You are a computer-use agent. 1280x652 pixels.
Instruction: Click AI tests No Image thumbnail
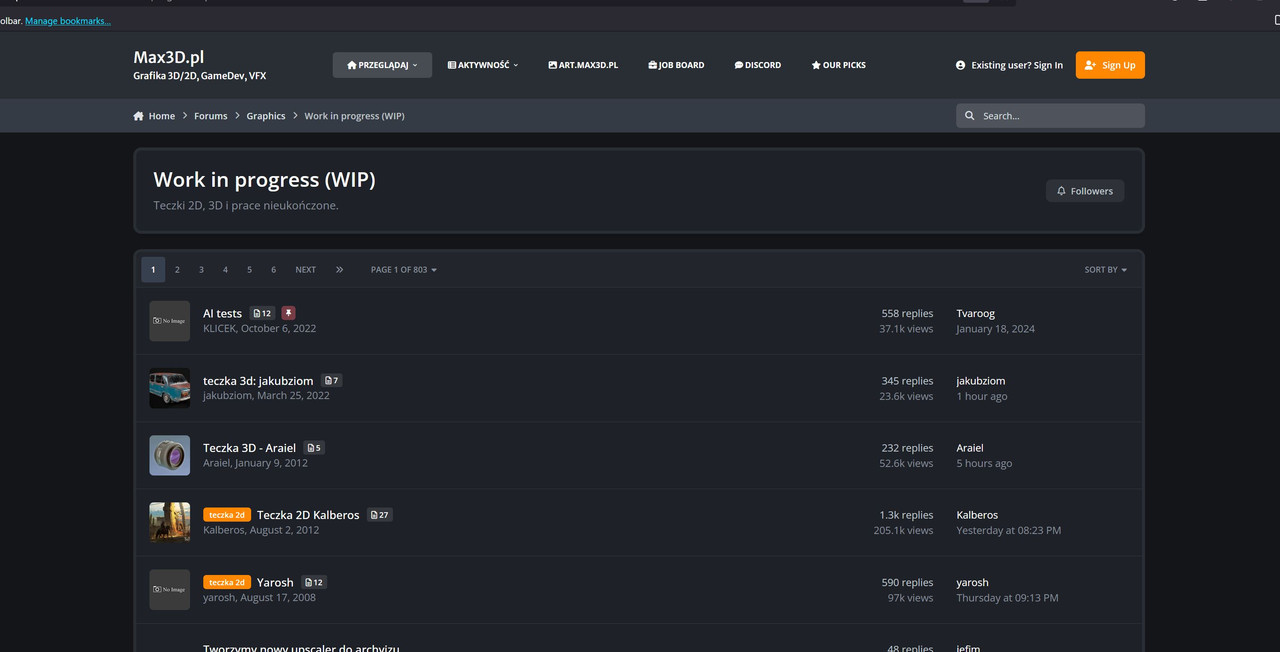169,321
